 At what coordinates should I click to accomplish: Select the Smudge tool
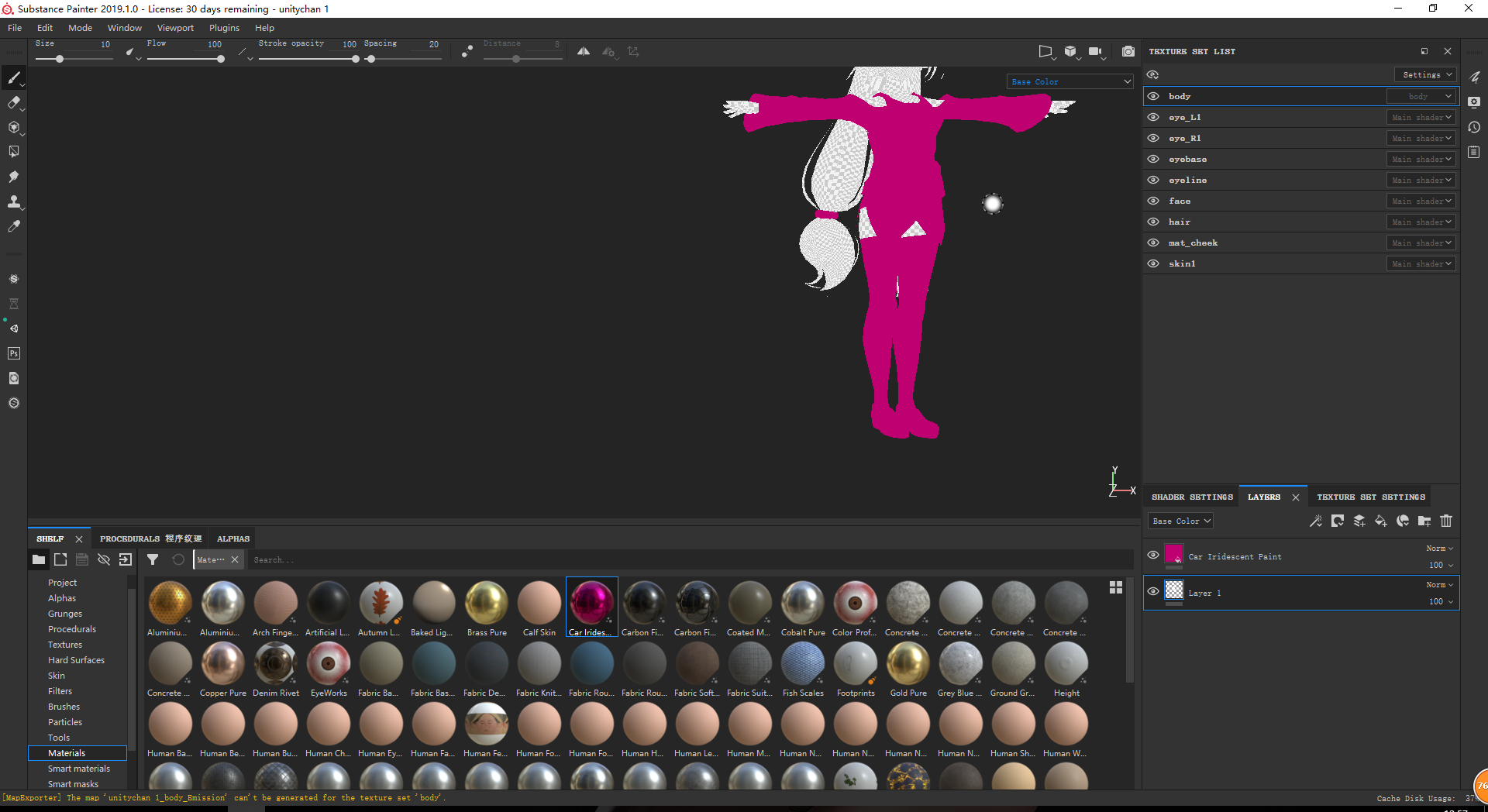click(x=13, y=177)
